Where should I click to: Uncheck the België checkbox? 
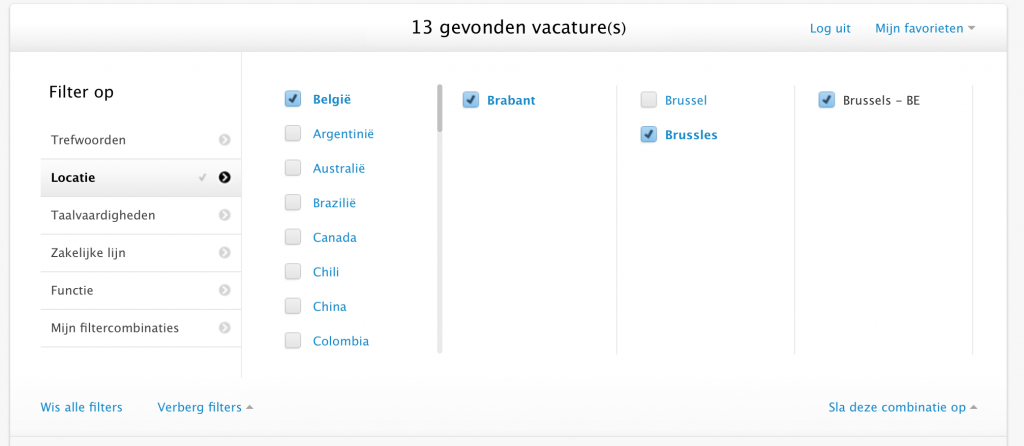tap(293, 99)
